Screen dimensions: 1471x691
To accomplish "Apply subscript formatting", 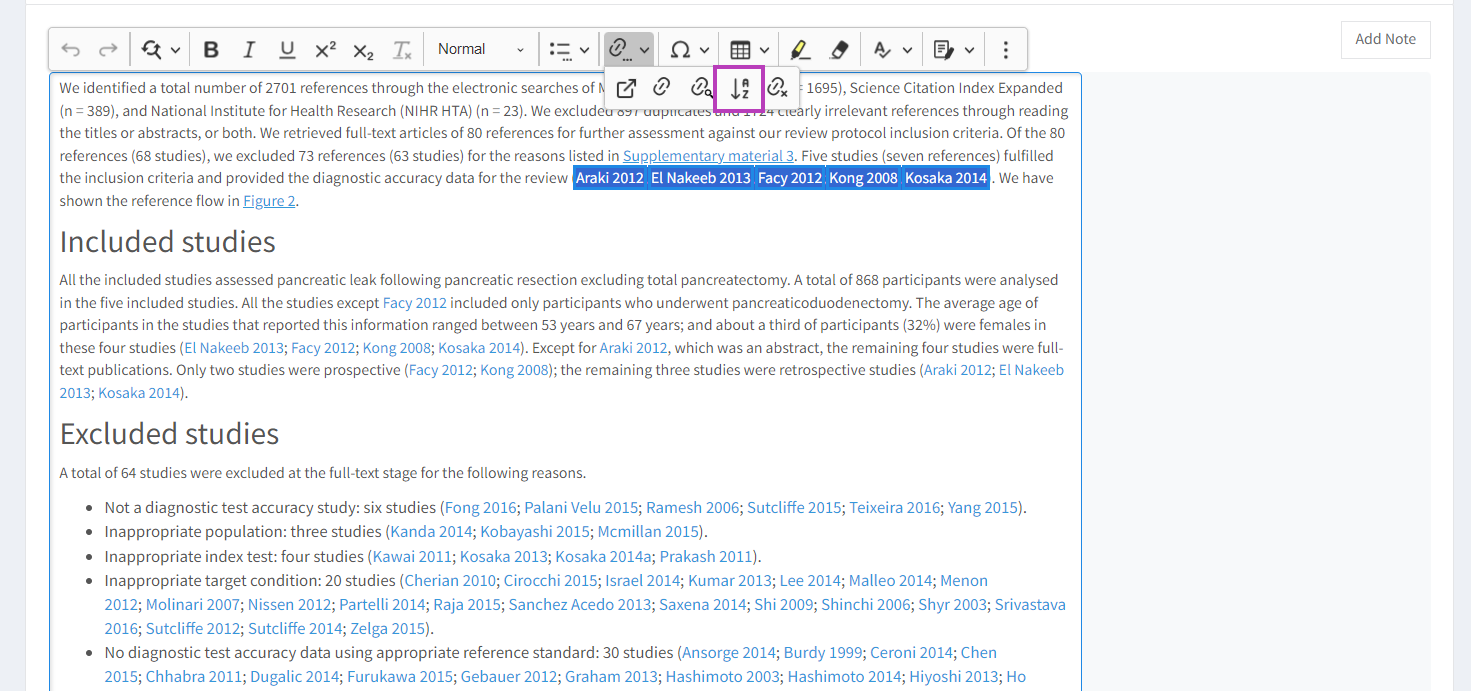I will 363,50.
